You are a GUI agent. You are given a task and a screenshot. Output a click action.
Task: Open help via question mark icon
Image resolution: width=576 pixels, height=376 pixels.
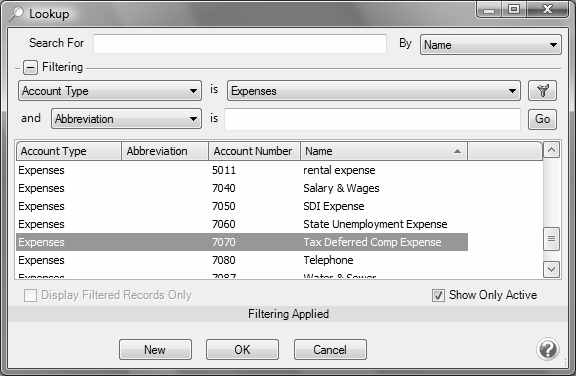pos(548,349)
